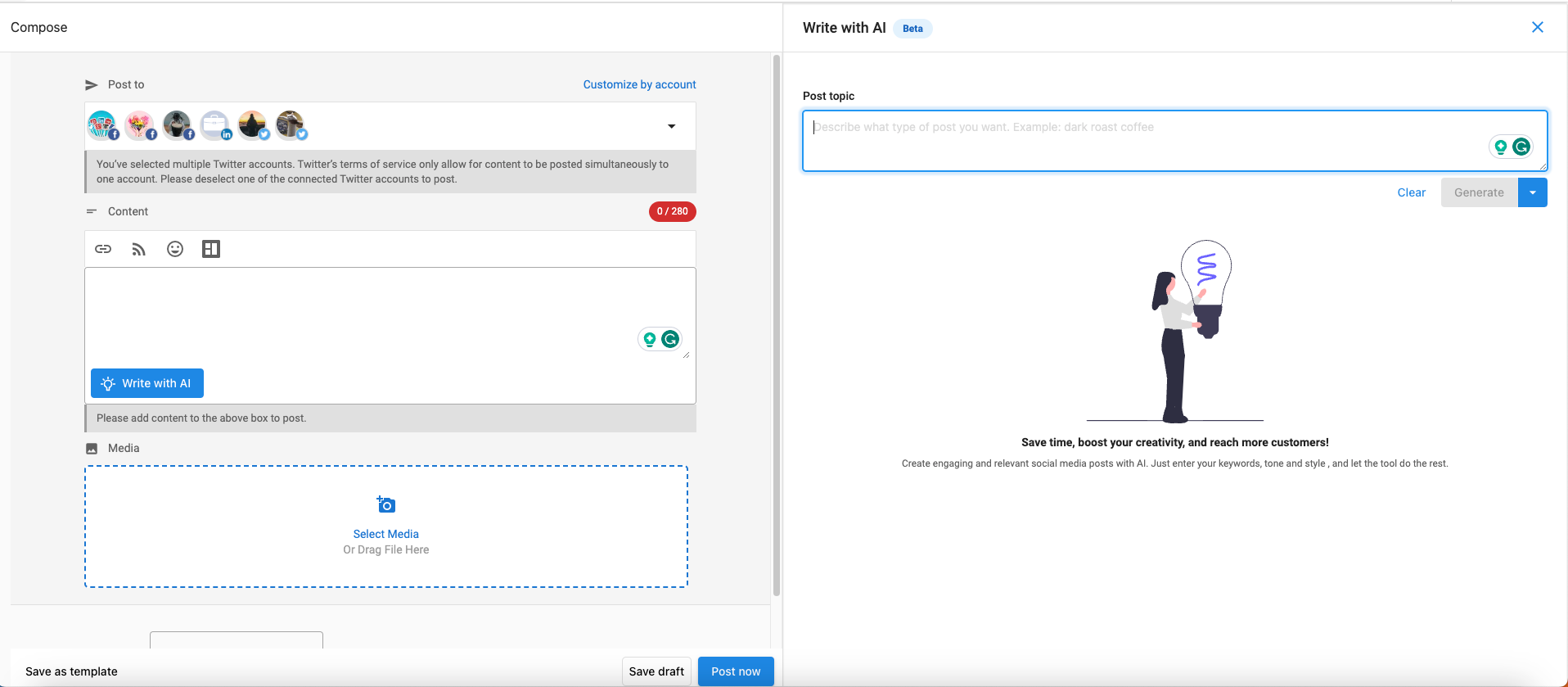Click the Clear link
The height and width of the screenshot is (687, 1568).
point(1412,192)
